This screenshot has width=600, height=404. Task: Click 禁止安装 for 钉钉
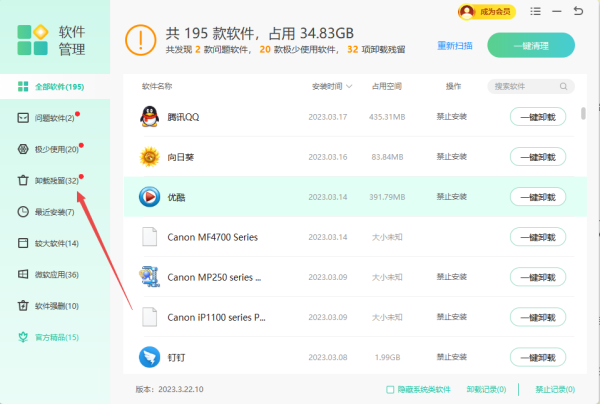pos(452,357)
